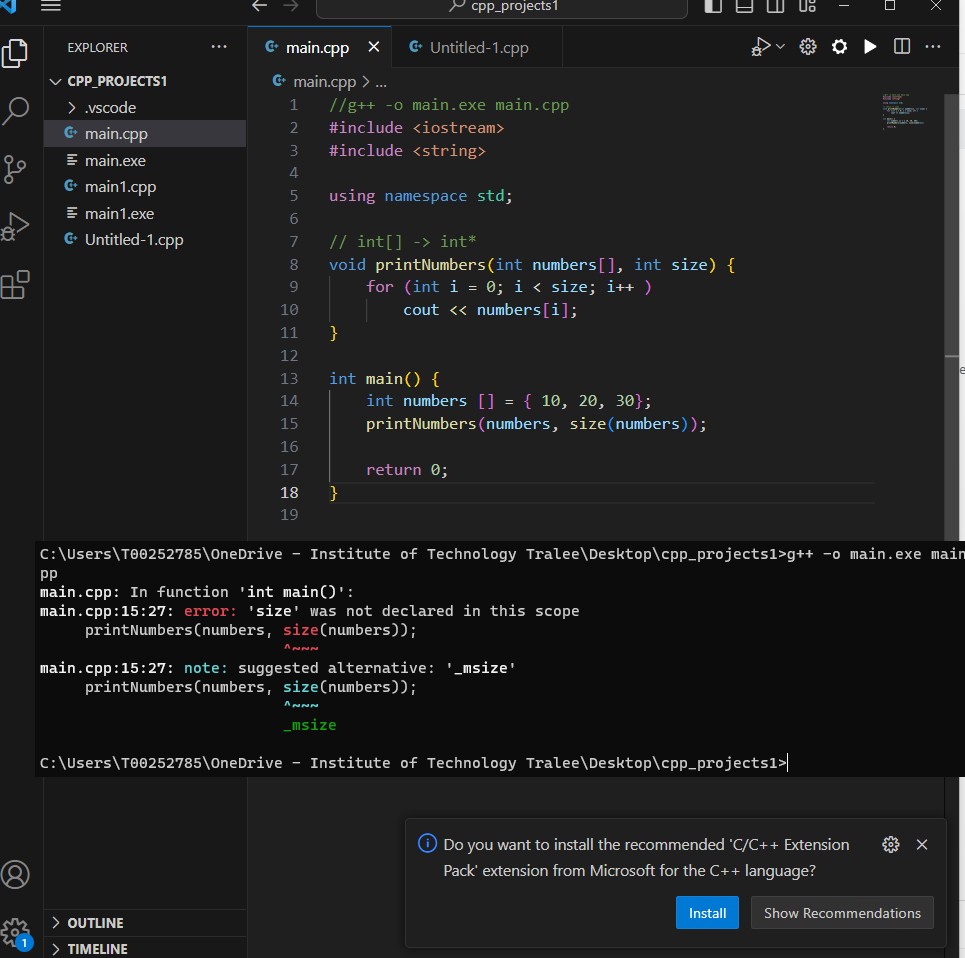Maximize the VS Code window
The width and height of the screenshot is (965, 958).
pos(890,6)
